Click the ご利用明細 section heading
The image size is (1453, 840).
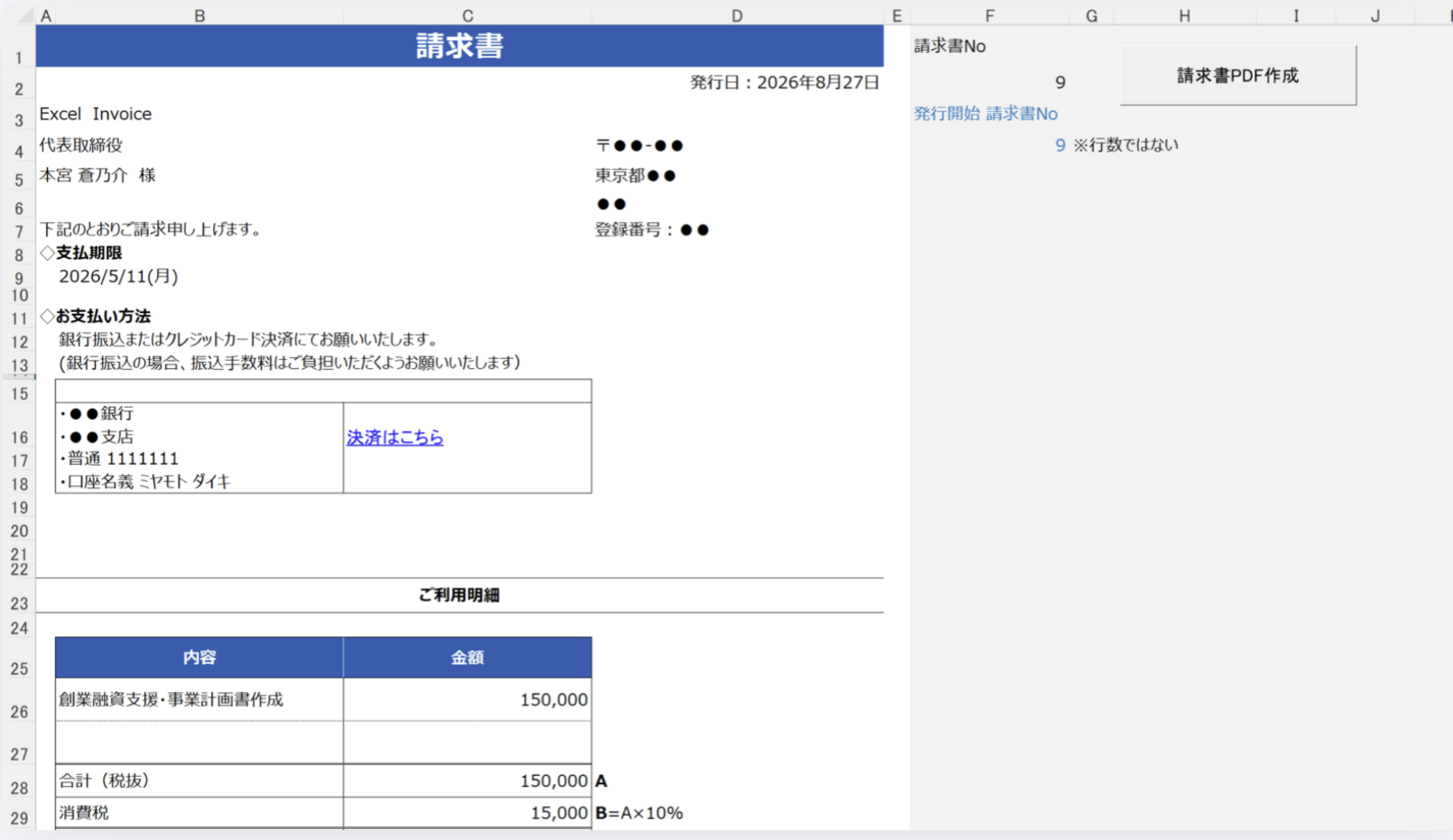[459, 595]
